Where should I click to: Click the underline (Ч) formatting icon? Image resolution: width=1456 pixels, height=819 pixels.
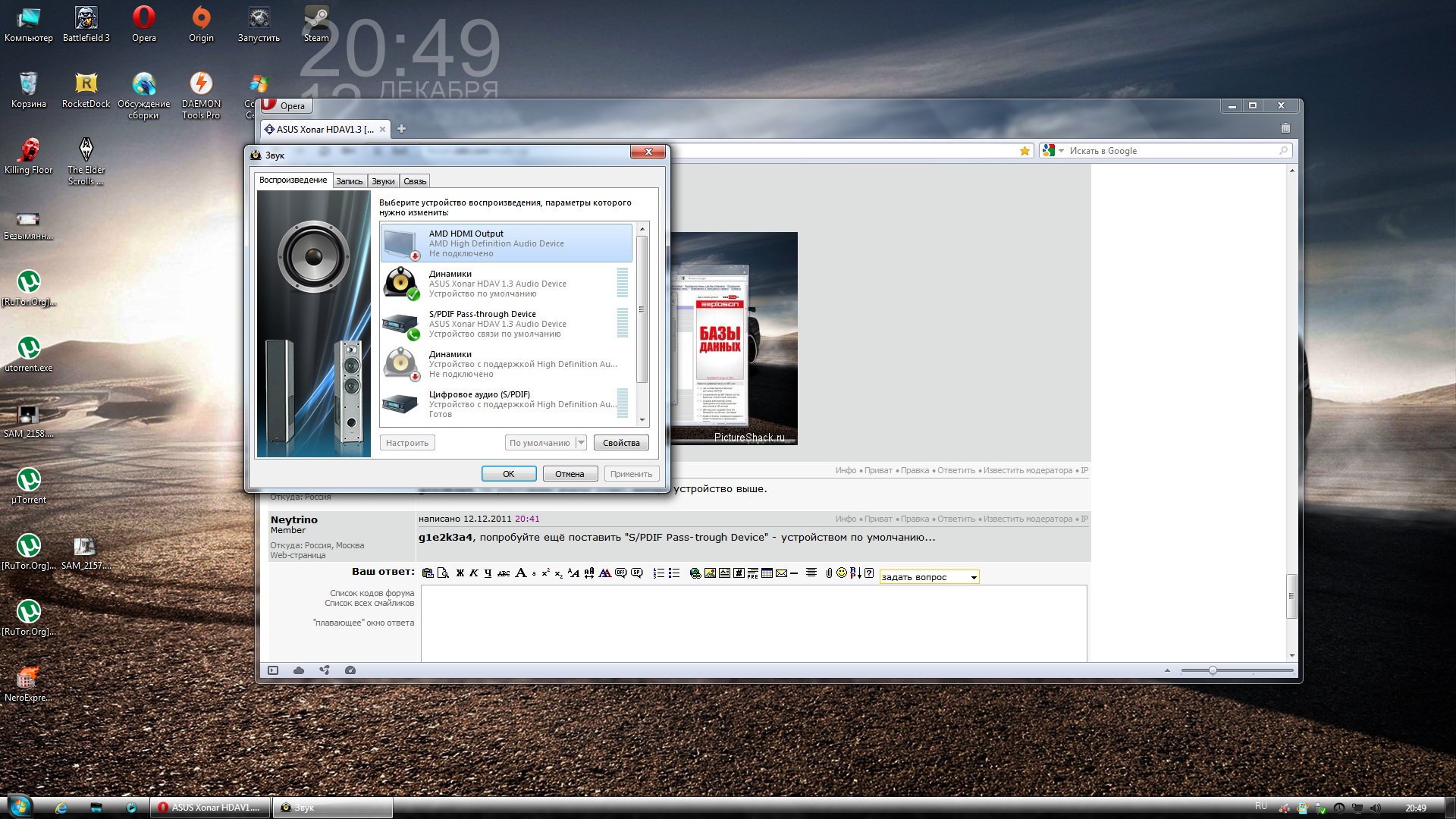point(488,573)
